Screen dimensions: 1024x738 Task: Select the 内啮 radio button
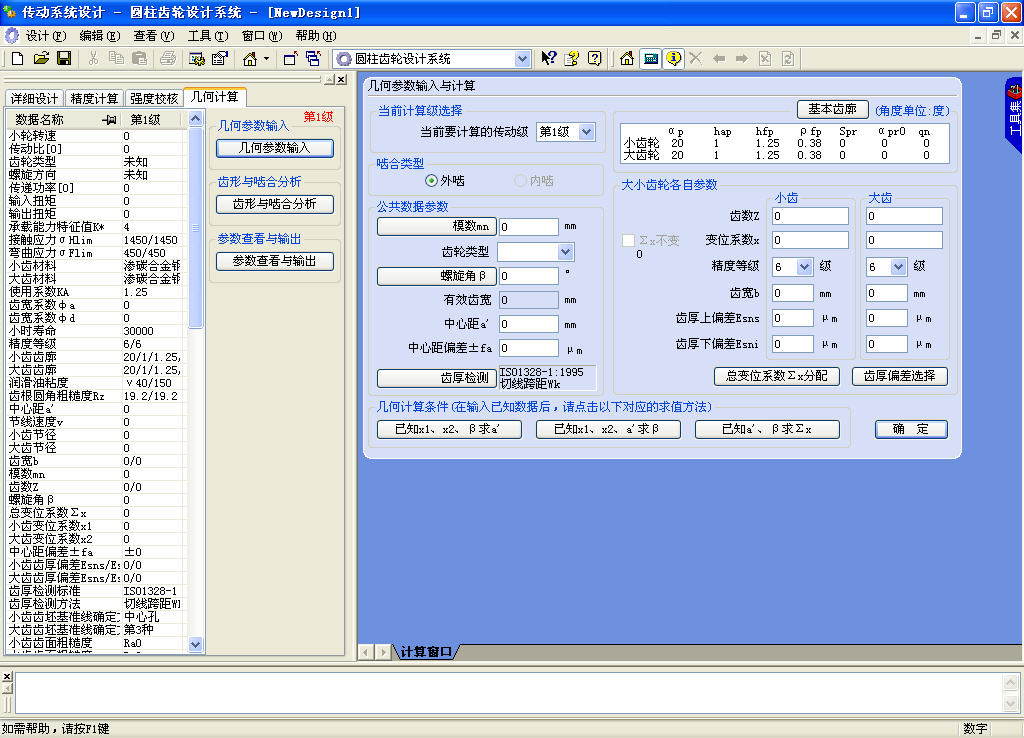tap(520, 180)
